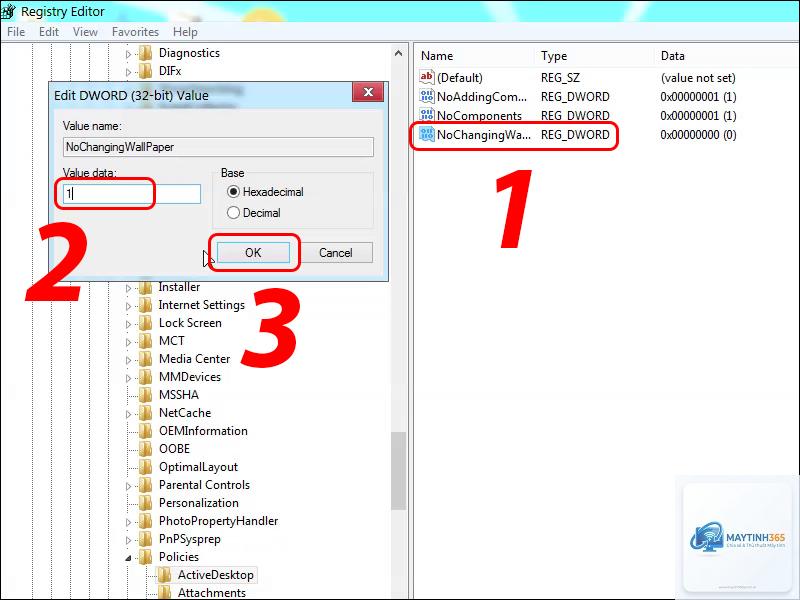Click the Value data input field
Image resolution: width=800 pixels, height=600 pixels.
click(132, 193)
